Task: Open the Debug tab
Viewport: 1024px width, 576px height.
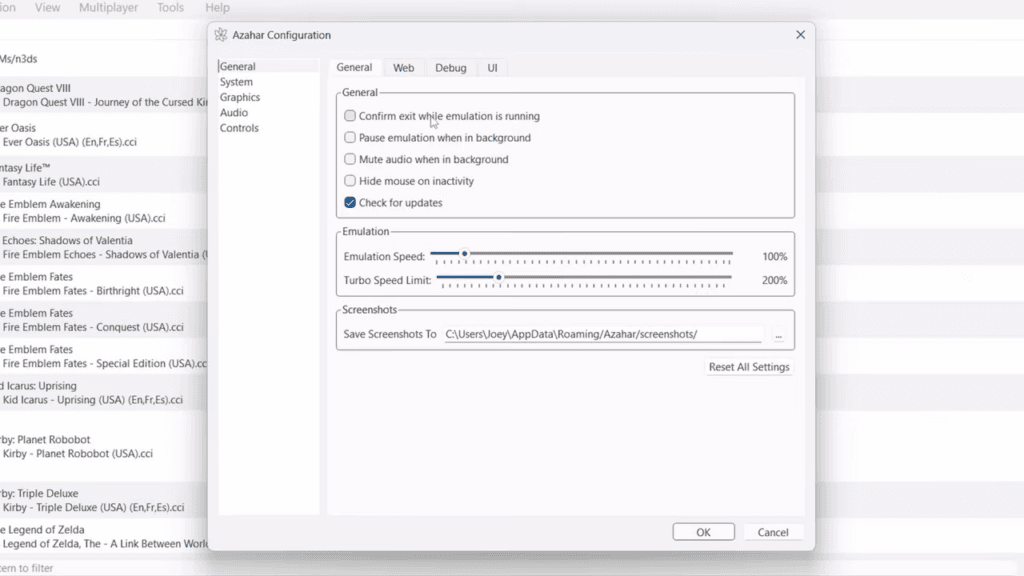Action: click(451, 68)
